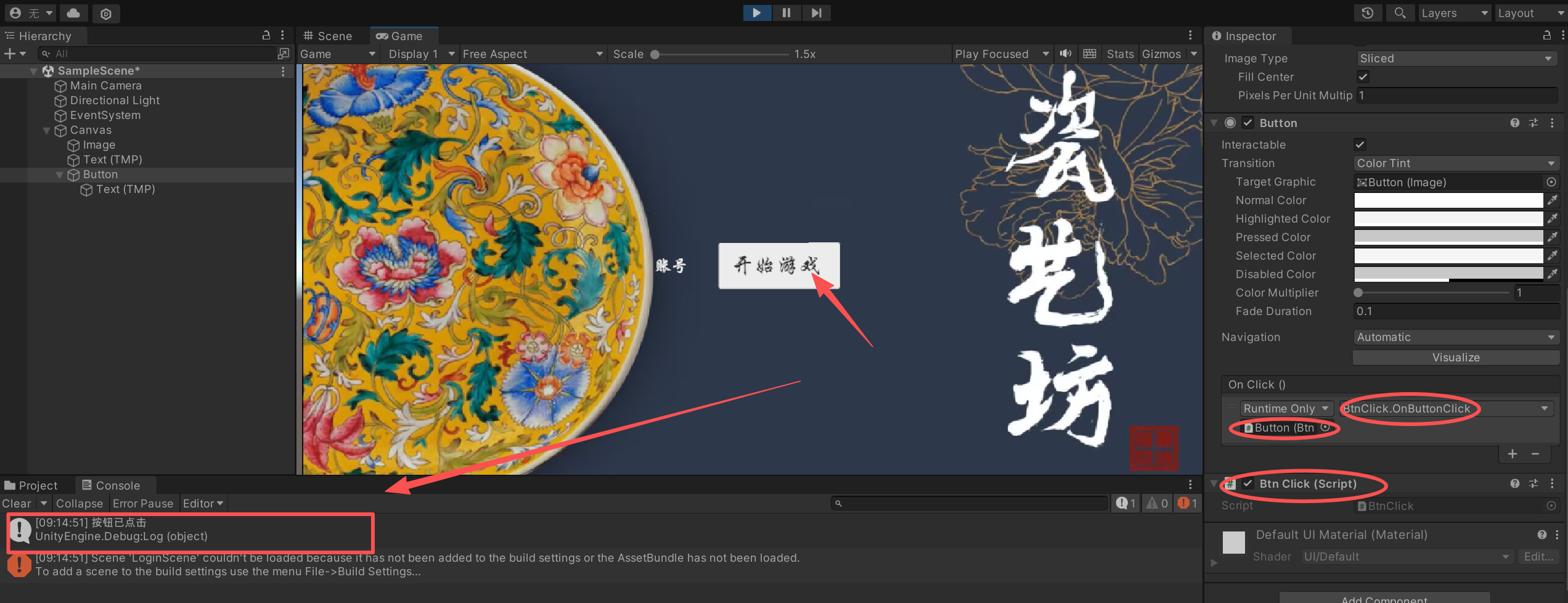Collapse the Canvas item in Hierarchy
1568x603 pixels.
[x=46, y=130]
